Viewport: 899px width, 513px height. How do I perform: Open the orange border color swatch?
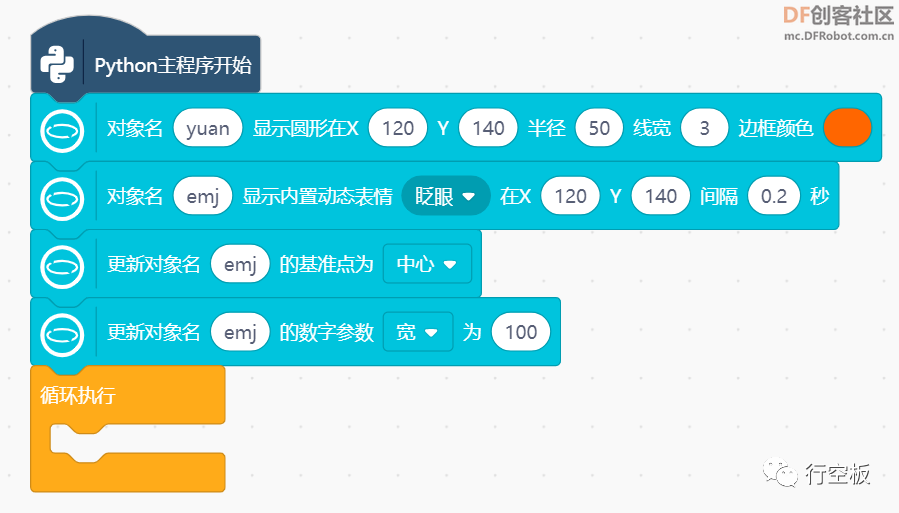point(847,127)
